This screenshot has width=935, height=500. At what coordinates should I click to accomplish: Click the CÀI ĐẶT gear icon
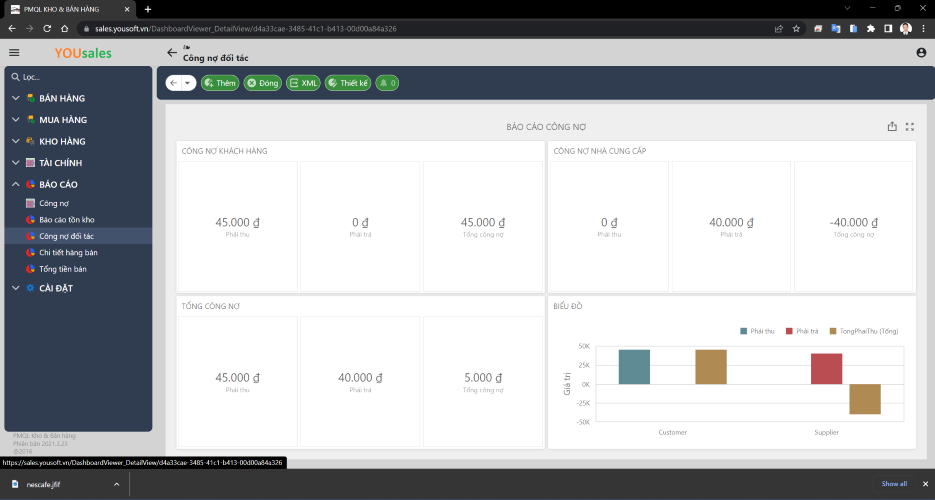click(30, 288)
